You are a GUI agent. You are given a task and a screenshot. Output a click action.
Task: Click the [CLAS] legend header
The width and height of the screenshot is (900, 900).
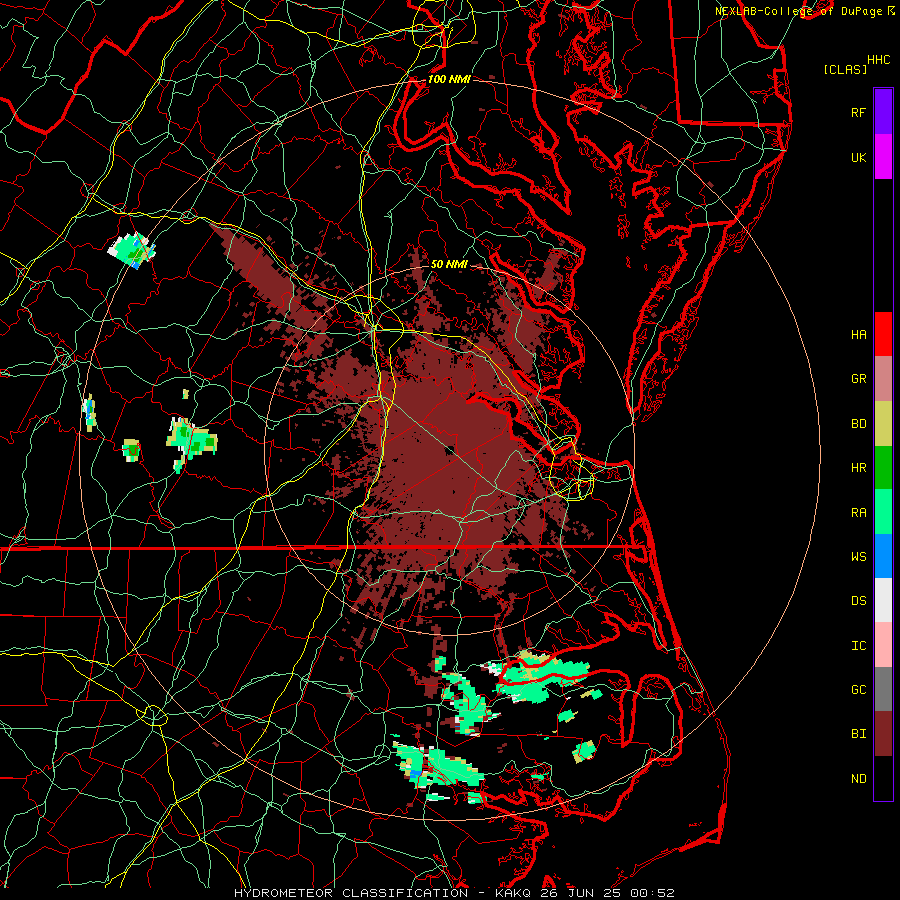845,69
